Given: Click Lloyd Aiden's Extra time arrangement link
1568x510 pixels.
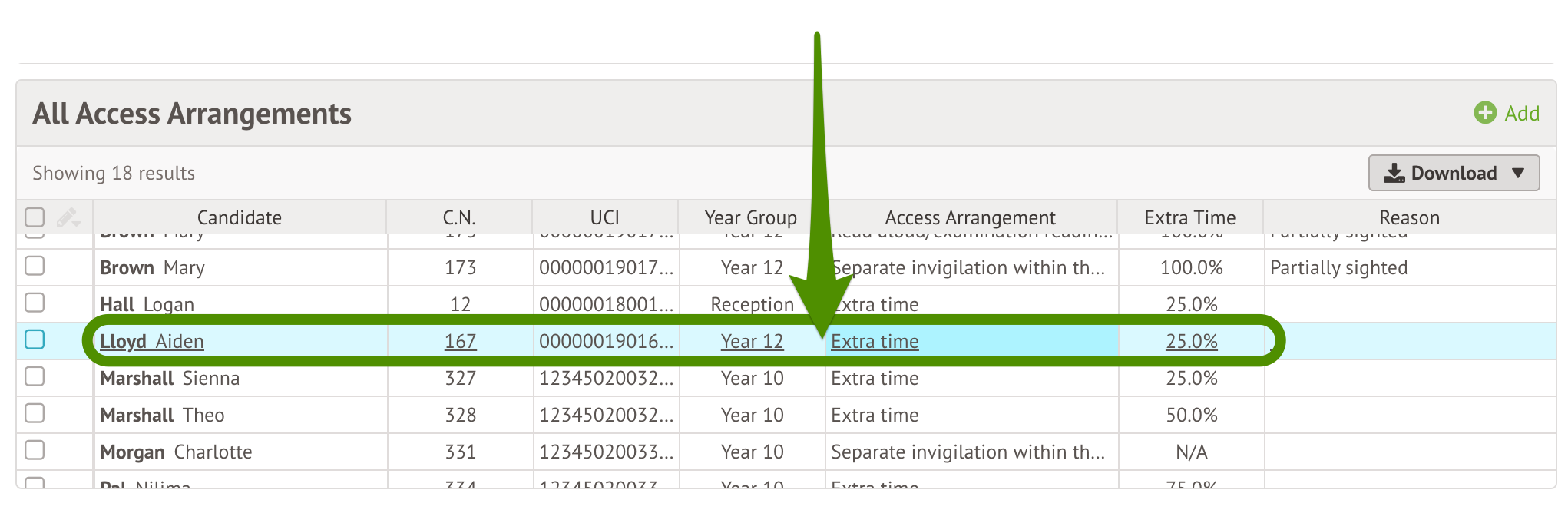Looking at the screenshot, I should [875, 342].
